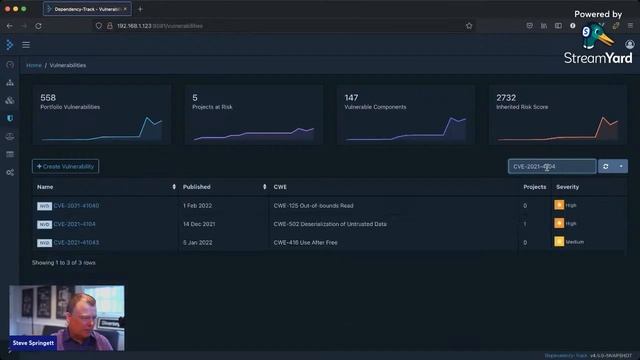The height and width of the screenshot is (360, 640).
Task: Click the 558 Portfolio Vulnerabilities card
Action: click(102, 115)
